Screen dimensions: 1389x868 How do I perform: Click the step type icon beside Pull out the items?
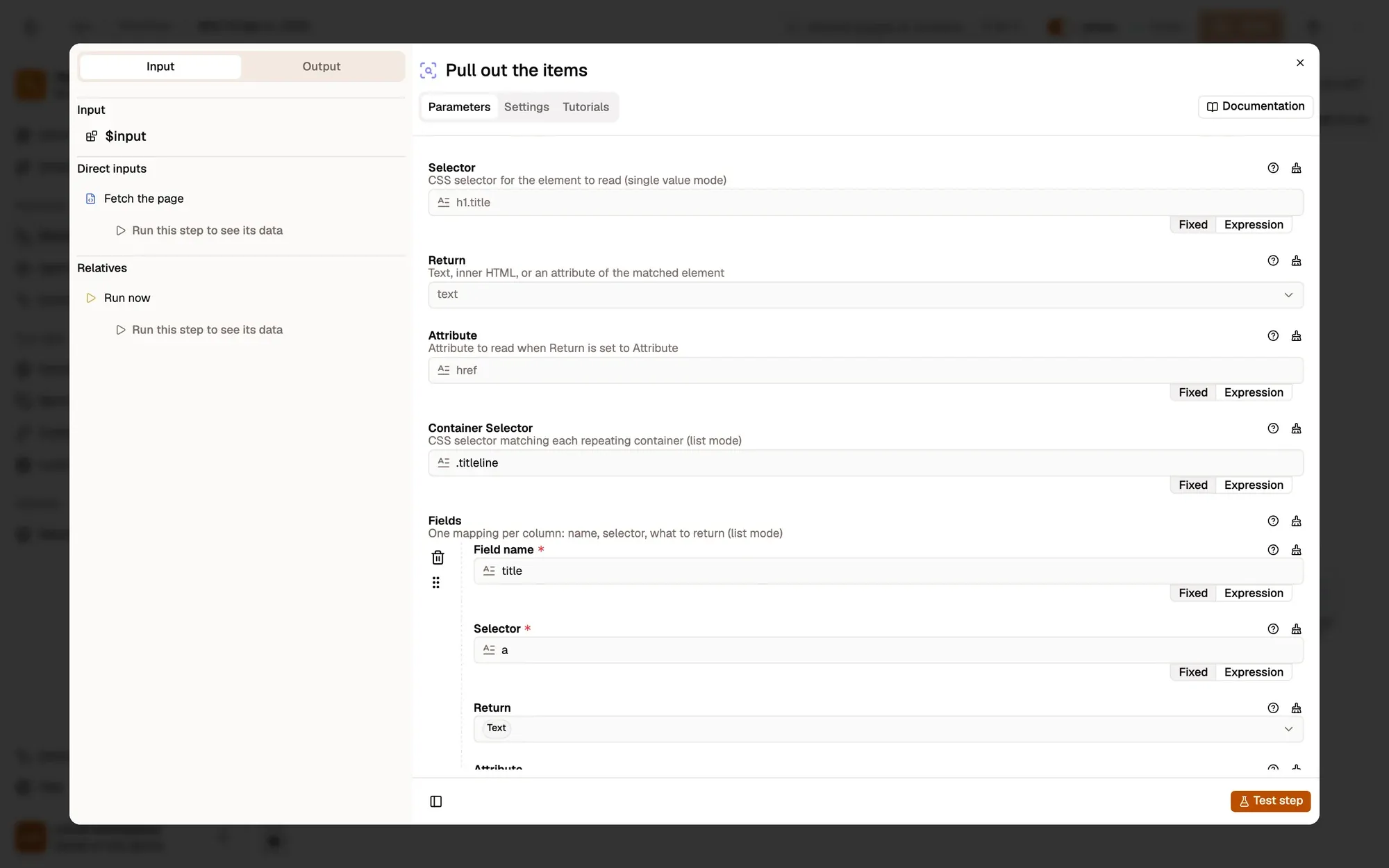[429, 70]
